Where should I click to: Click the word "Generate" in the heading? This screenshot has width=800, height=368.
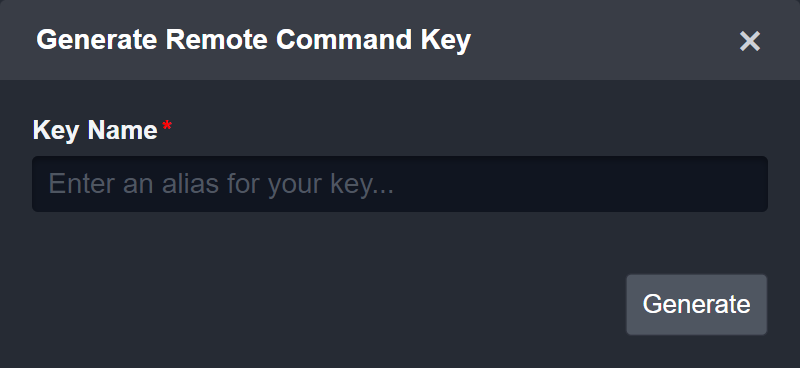(x=97, y=40)
